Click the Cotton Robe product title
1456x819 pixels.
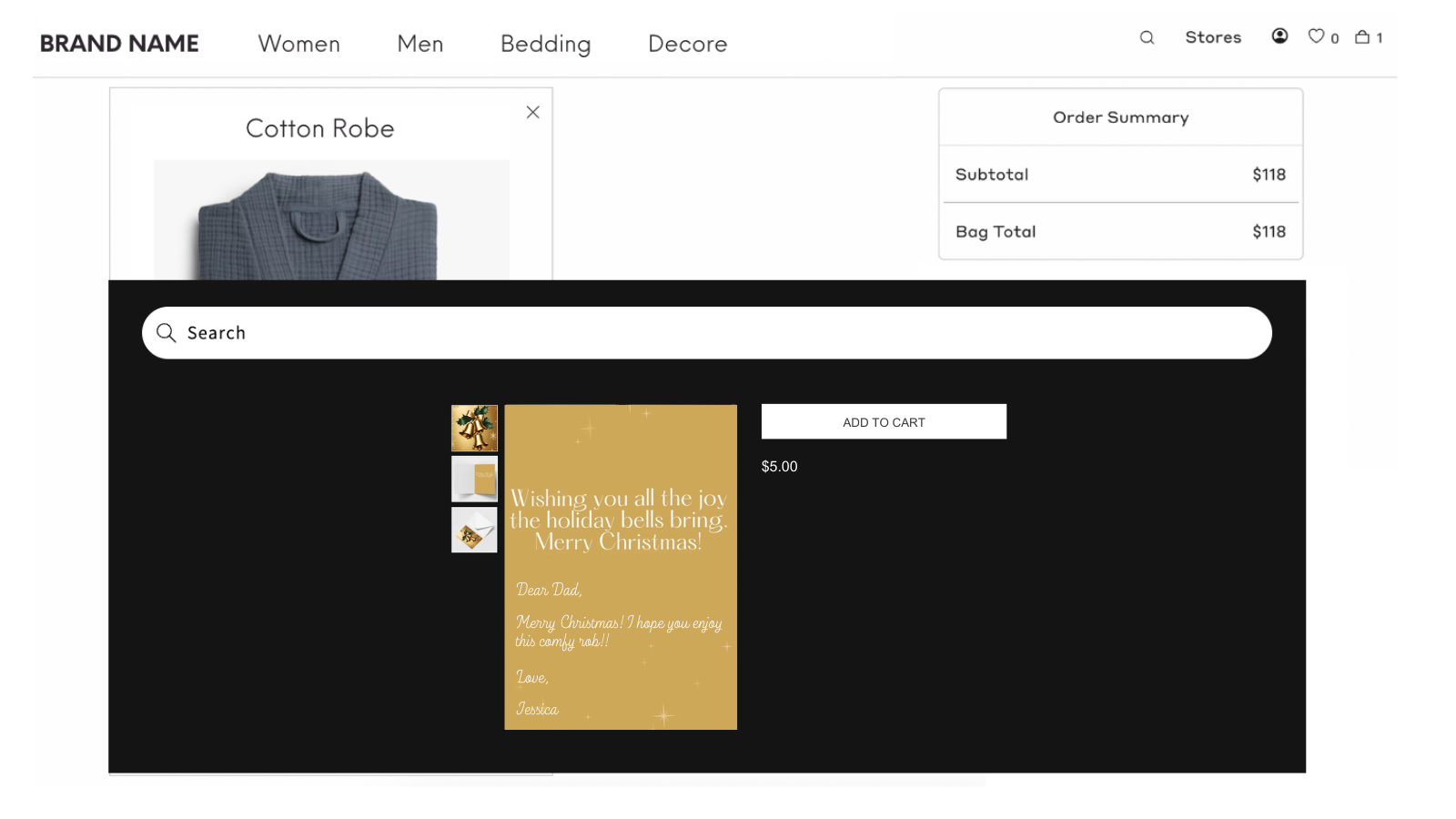point(319,128)
